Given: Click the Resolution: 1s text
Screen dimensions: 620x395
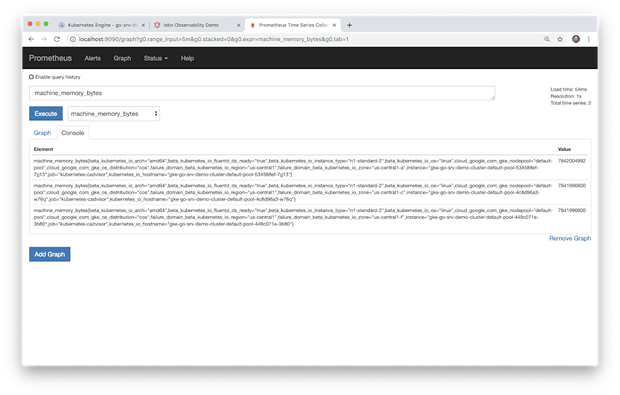Looking at the screenshot, I should (x=566, y=96).
